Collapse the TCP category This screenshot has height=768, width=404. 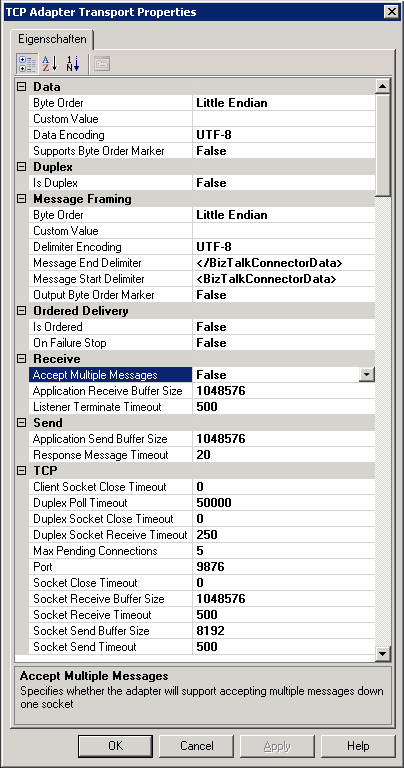pyautogui.click(x=22, y=471)
